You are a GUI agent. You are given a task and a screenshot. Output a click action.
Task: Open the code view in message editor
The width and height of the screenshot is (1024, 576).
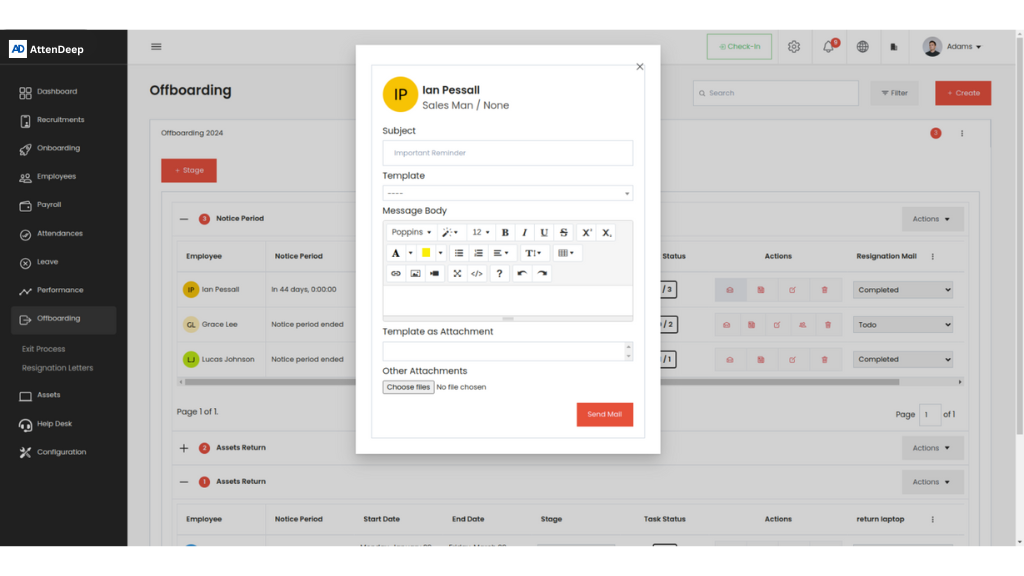coord(477,273)
